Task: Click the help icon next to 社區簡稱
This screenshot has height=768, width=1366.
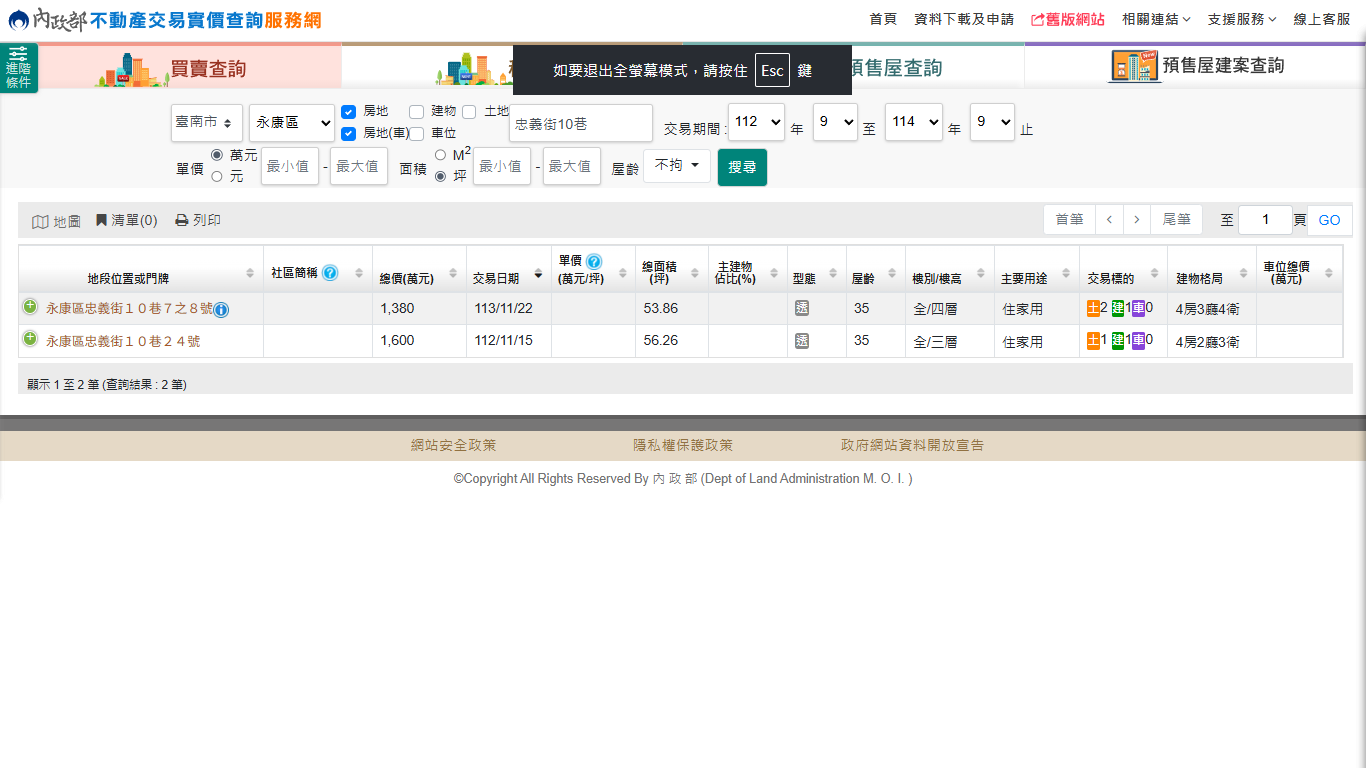Action: coord(330,273)
